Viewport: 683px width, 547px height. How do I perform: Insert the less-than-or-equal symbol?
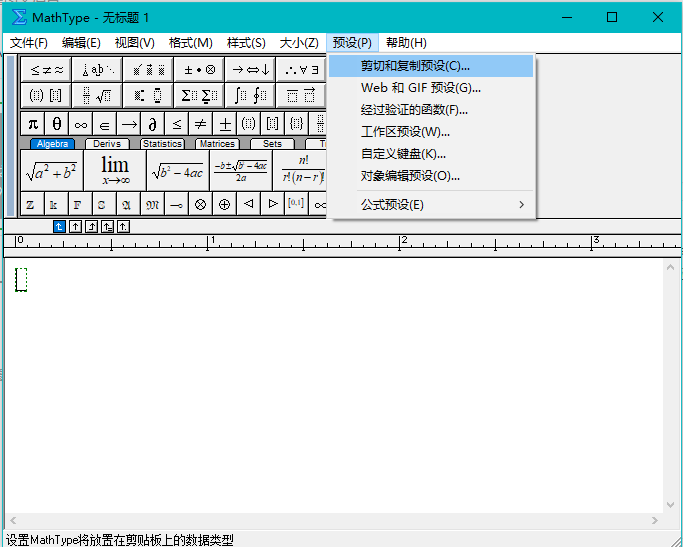[x=176, y=124]
